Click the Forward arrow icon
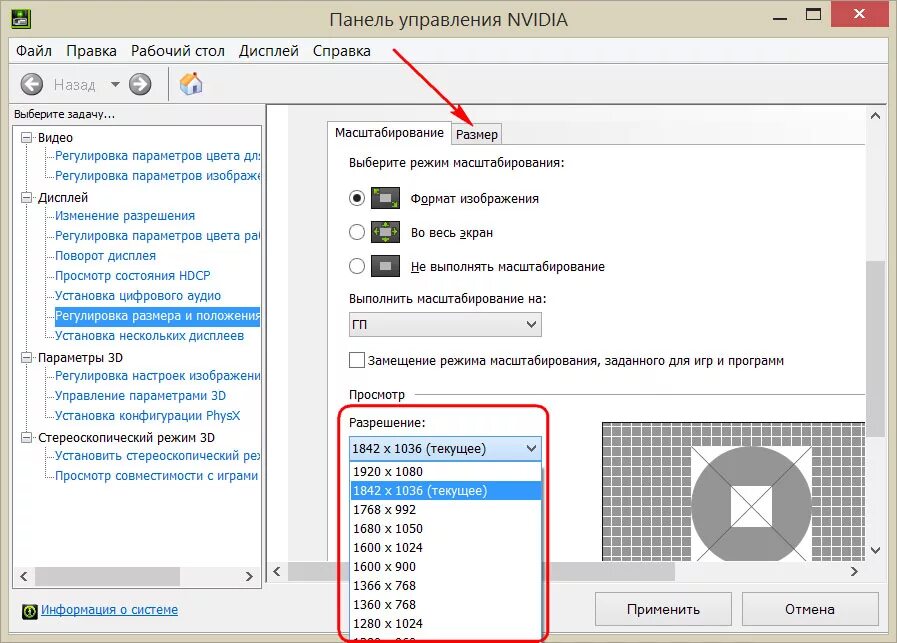The width and height of the screenshot is (897, 643). [140, 85]
